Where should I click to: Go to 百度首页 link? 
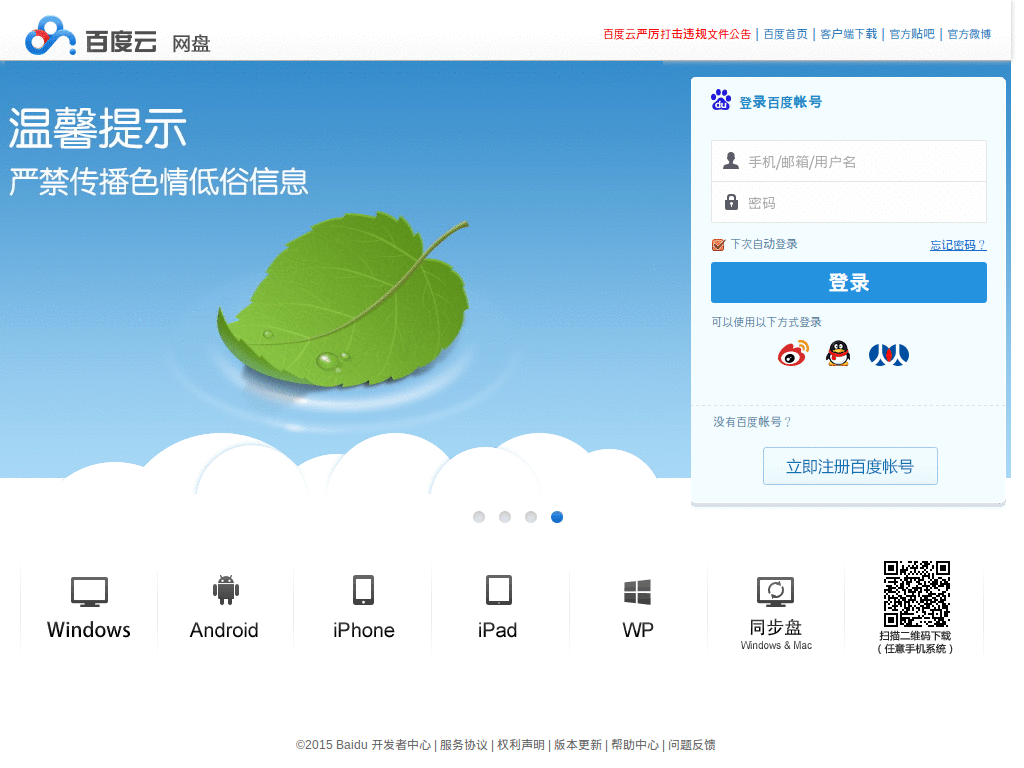[786, 34]
